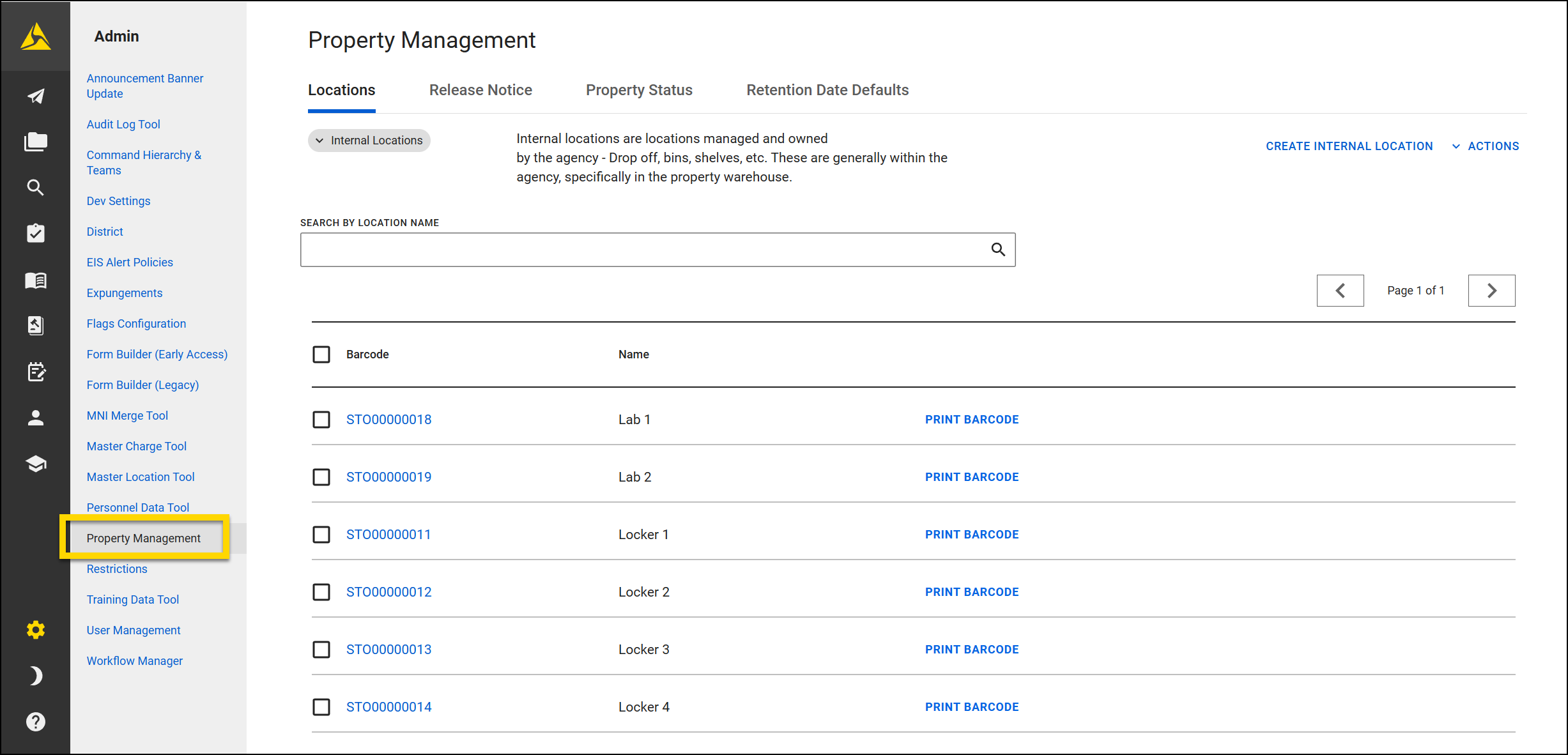The width and height of the screenshot is (1568, 755).
Task: Click the layers stack icon in the sidebar
Action: 35,464
